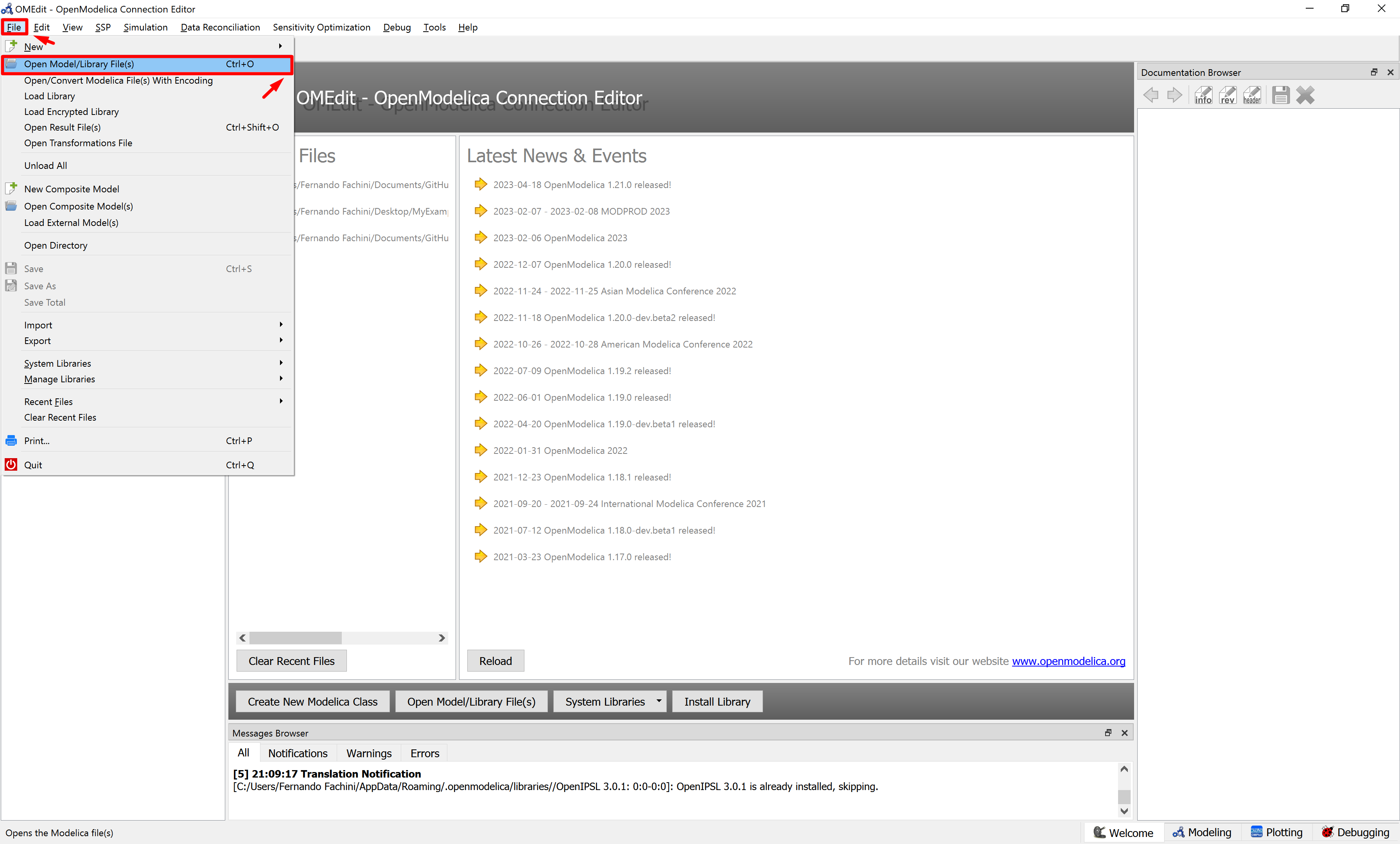The width and height of the screenshot is (1400, 844).
Task: Open the www.openmodelica.org link
Action: [1068, 661]
